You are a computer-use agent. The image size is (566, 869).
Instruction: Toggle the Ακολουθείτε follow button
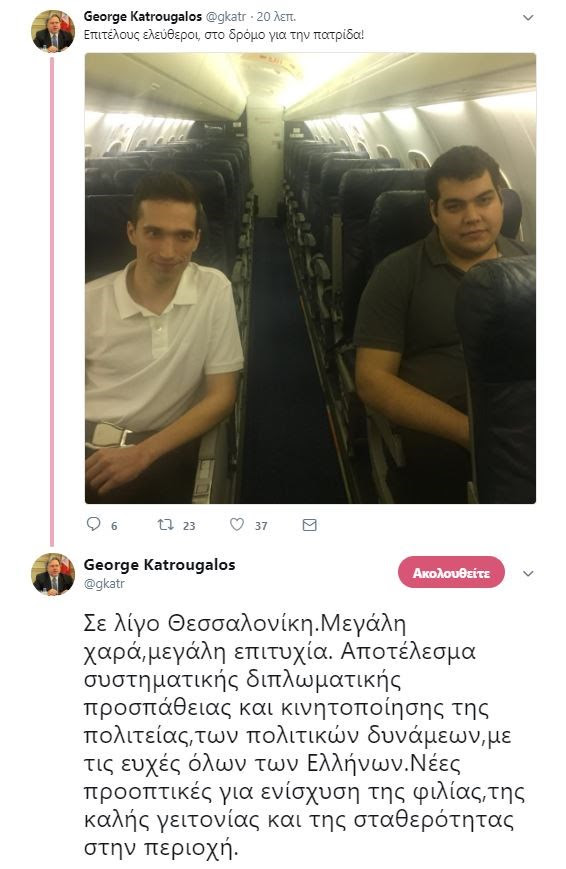tap(451, 572)
